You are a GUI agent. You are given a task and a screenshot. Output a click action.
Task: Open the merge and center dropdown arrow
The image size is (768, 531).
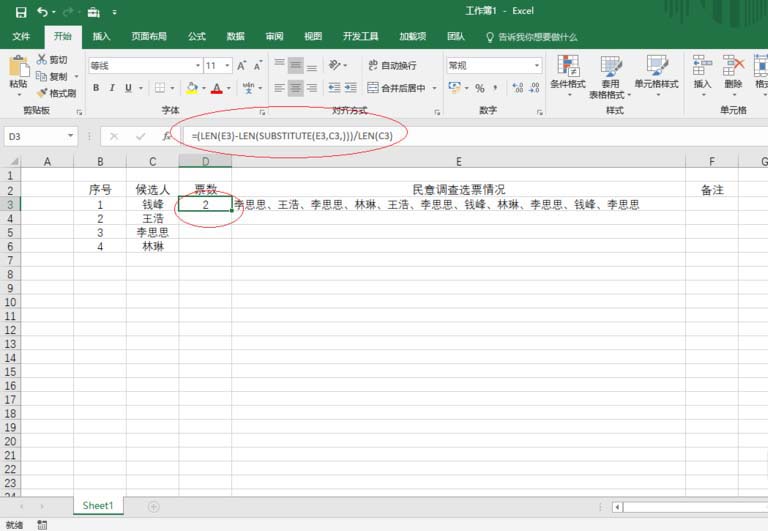(434, 88)
